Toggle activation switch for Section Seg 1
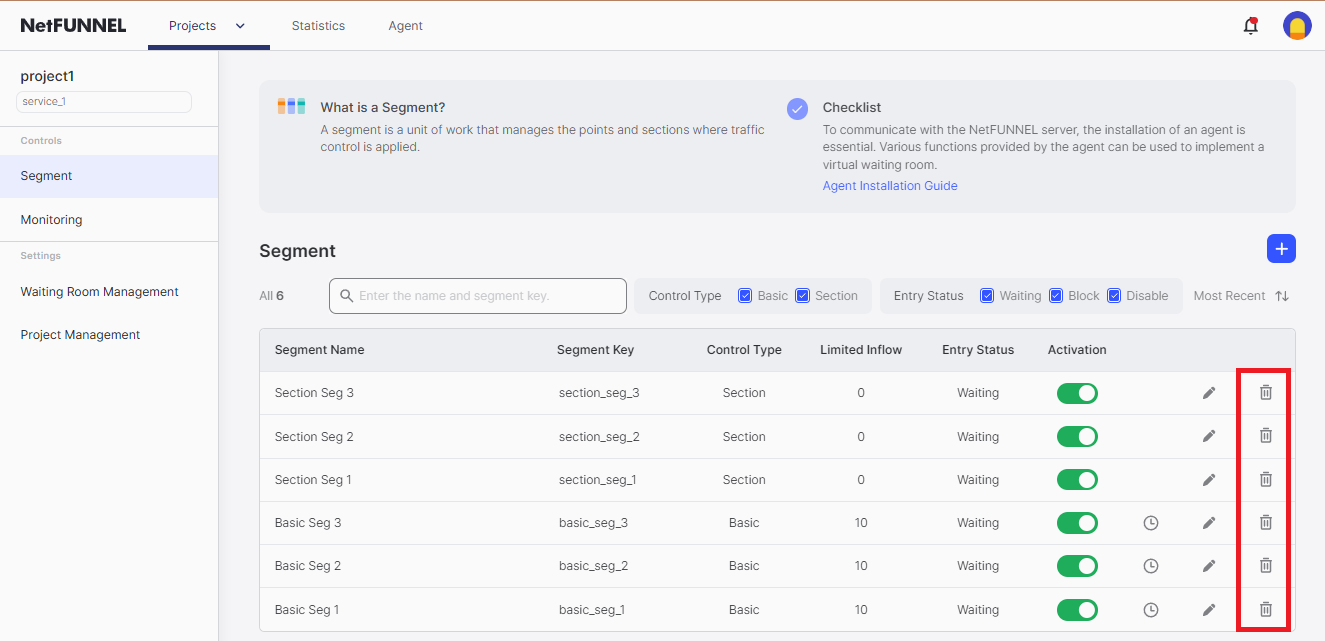 tap(1077, 480)
